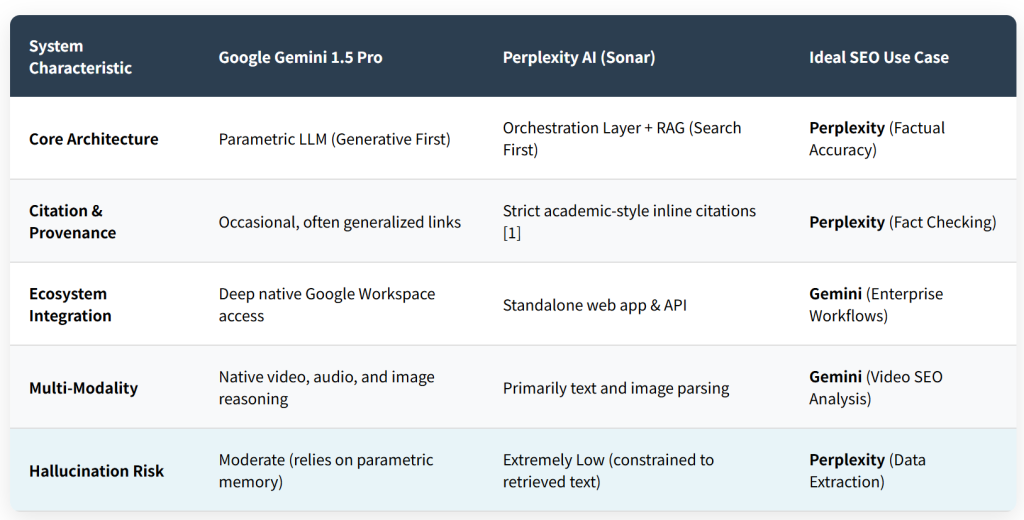The image size is (1024, 520).
Task: Select the Orchestration Layer + RAG cell
Action: coord(622,138)
